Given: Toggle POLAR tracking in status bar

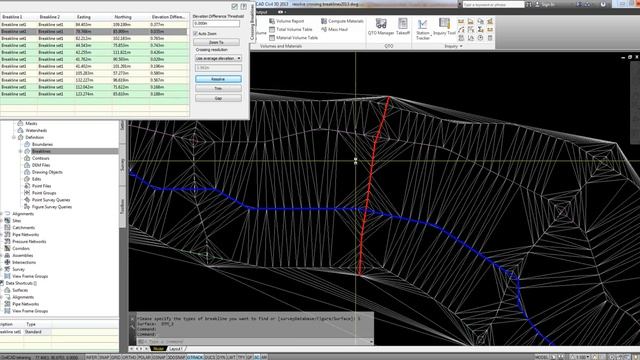Looking at the screenshot, I should [144, 357].
